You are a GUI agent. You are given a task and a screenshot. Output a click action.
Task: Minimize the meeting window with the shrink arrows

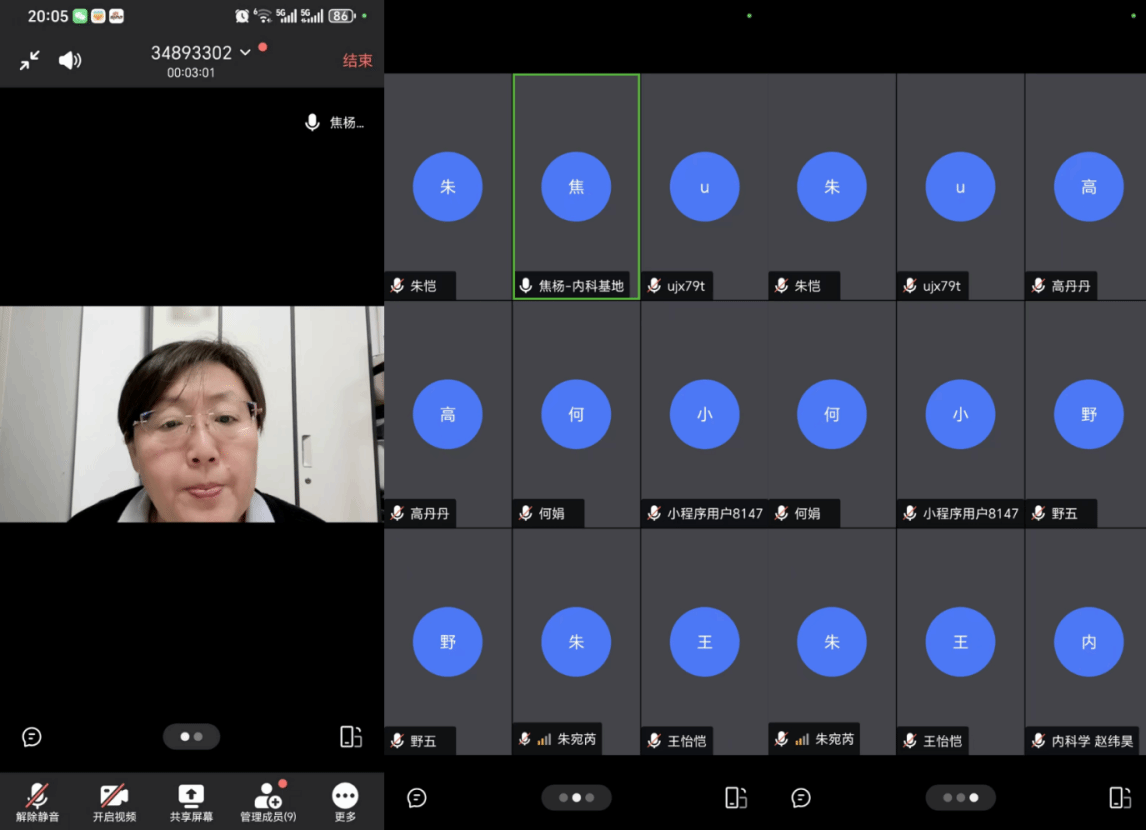click(x=30, y=60)
